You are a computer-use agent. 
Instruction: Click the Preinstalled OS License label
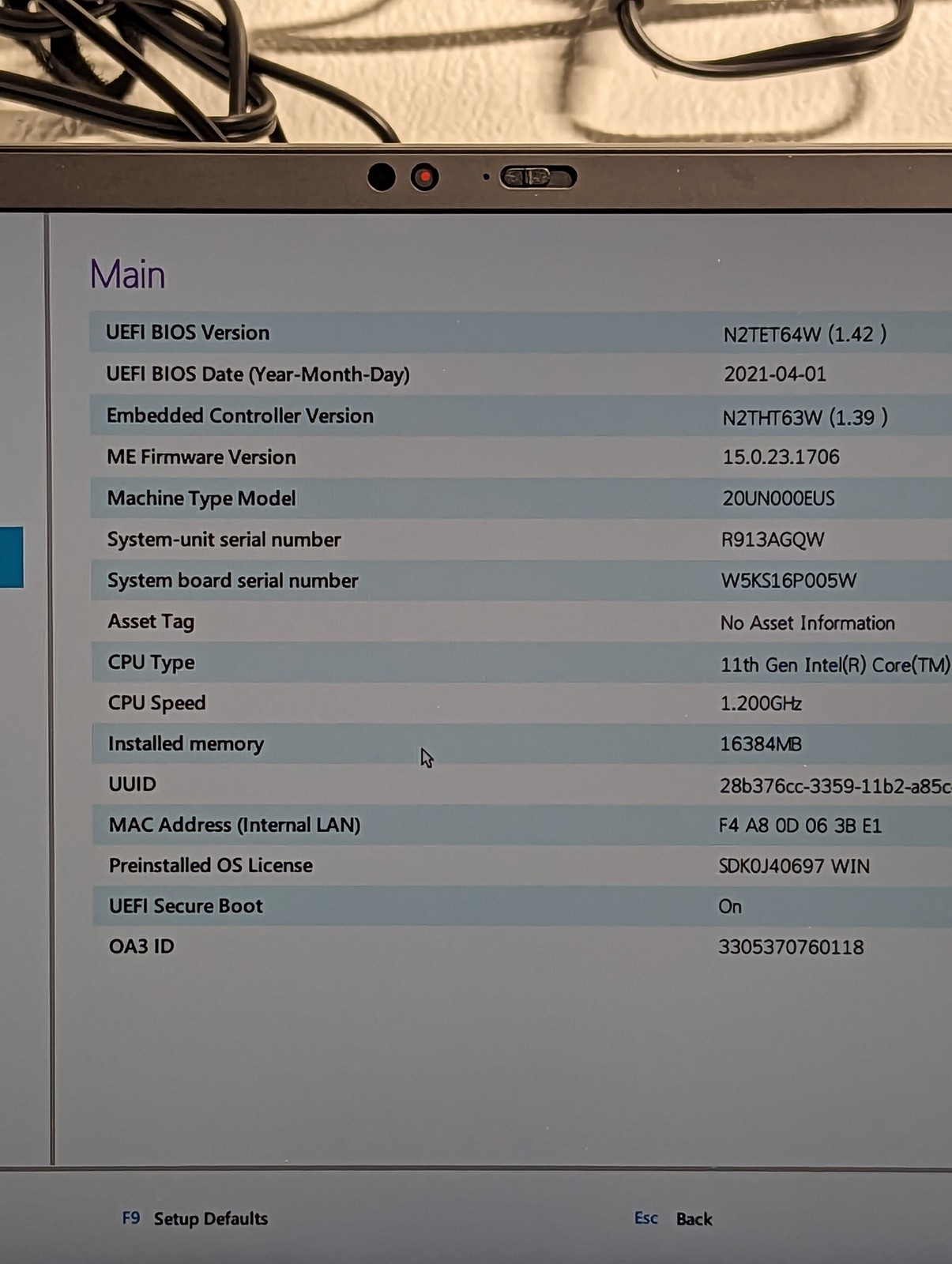[211, 866]
